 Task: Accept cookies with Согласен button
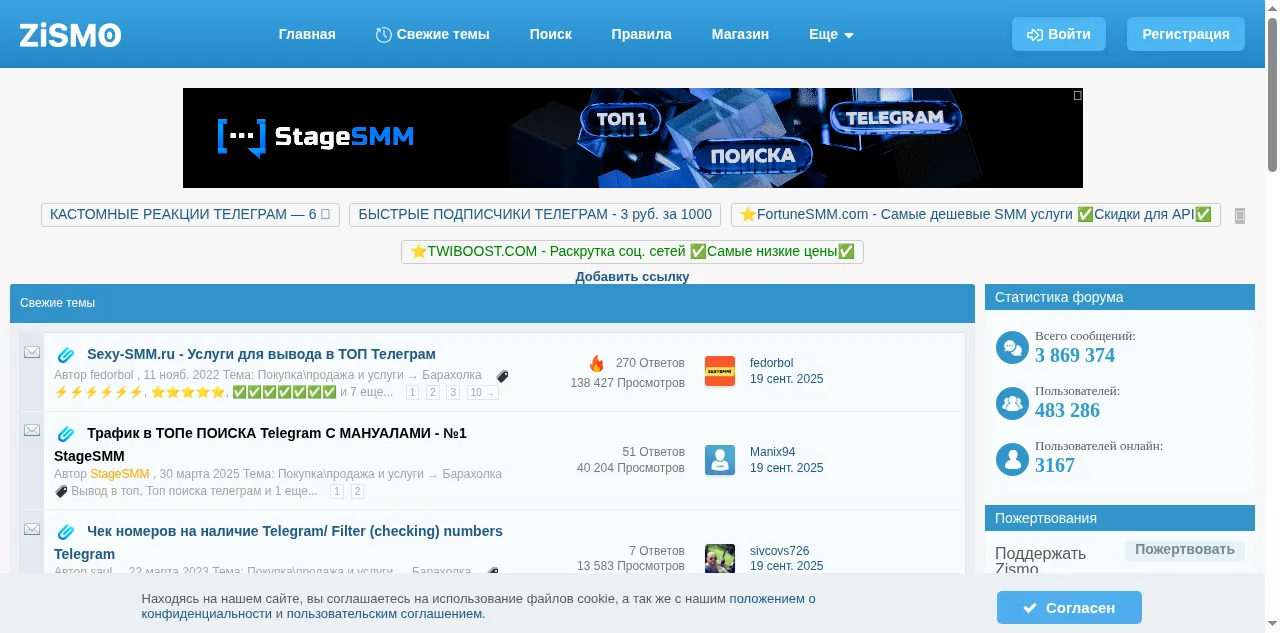tap(1069, 607)
